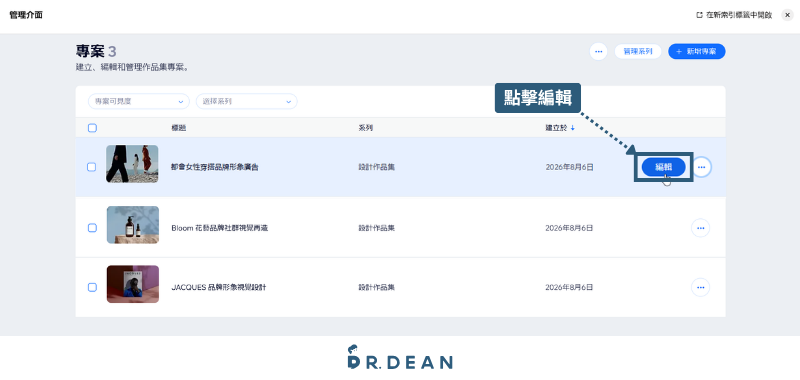This screenshot has height=380, width=800.
Task: Open the more options menu beside 管理系列
Action: tap(598, 52)
